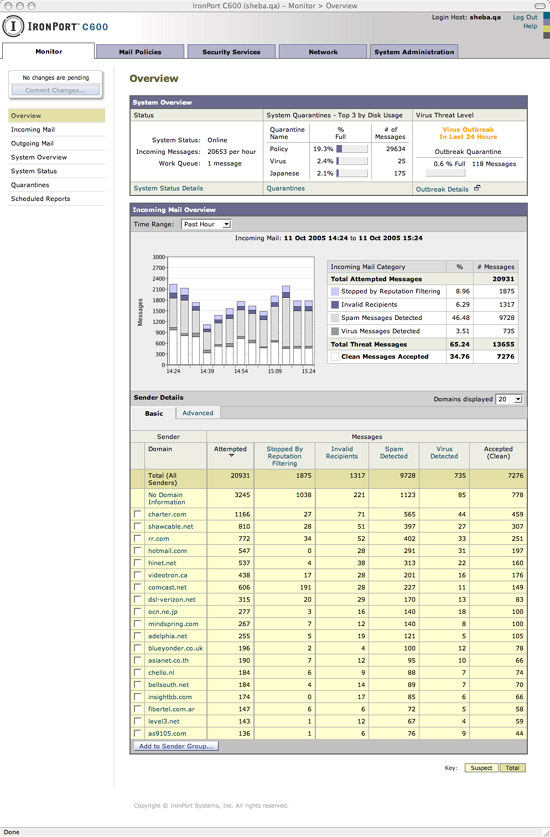Screen dimensions: 550x837
Task: Open the Time Range dropdown
Action: pos(206,224)
